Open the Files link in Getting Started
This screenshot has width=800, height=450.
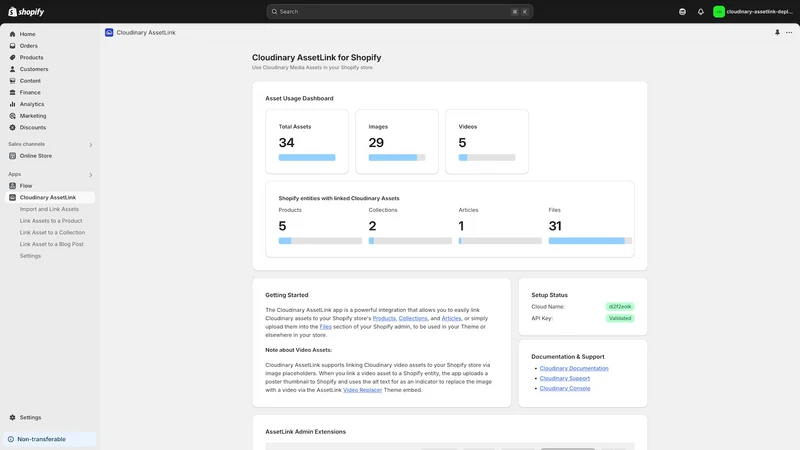[326, 327]
